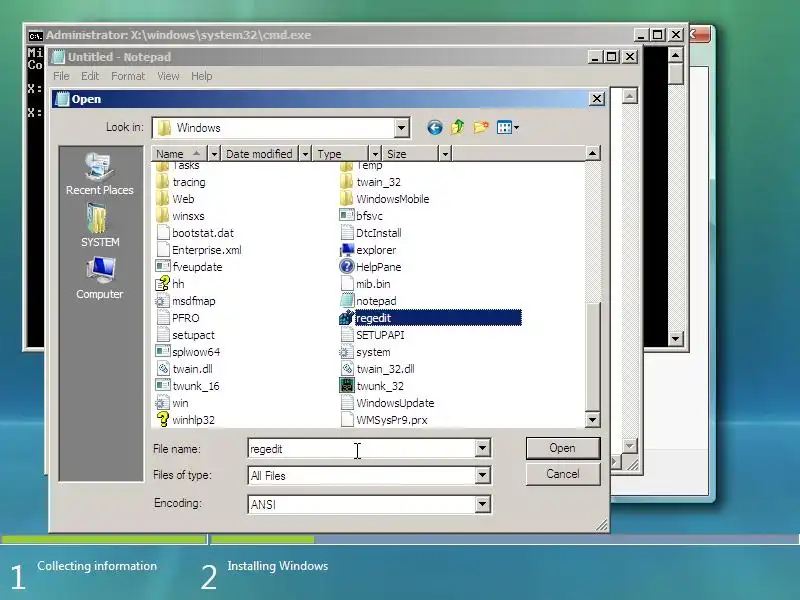Select the winsxs folder

click(180, 216)
